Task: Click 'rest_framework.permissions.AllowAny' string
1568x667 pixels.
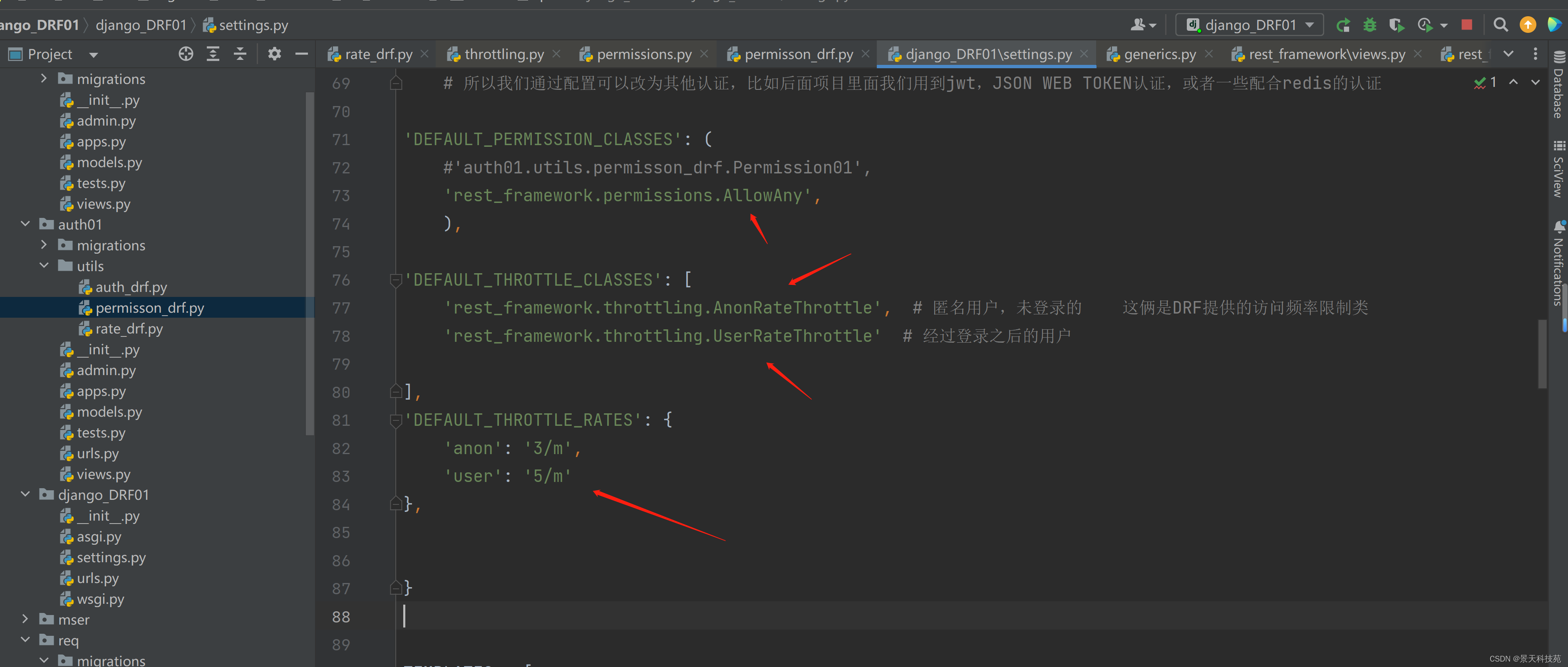Action: point(628,195)
